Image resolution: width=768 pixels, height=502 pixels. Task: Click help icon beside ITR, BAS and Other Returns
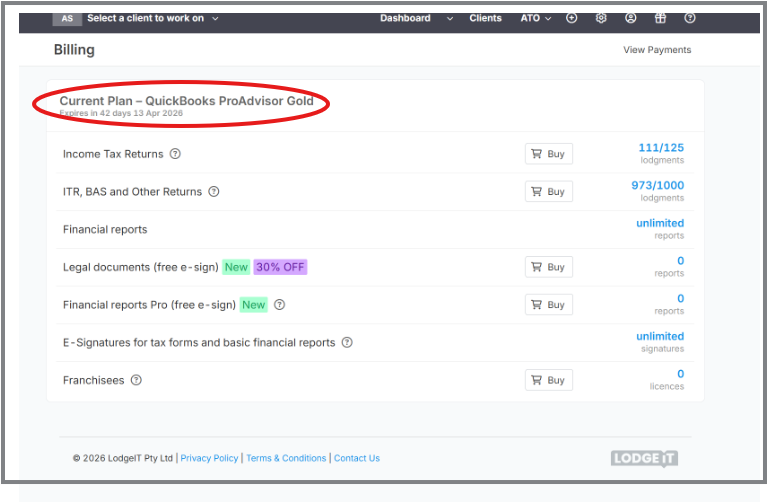(x=214, y=191)
